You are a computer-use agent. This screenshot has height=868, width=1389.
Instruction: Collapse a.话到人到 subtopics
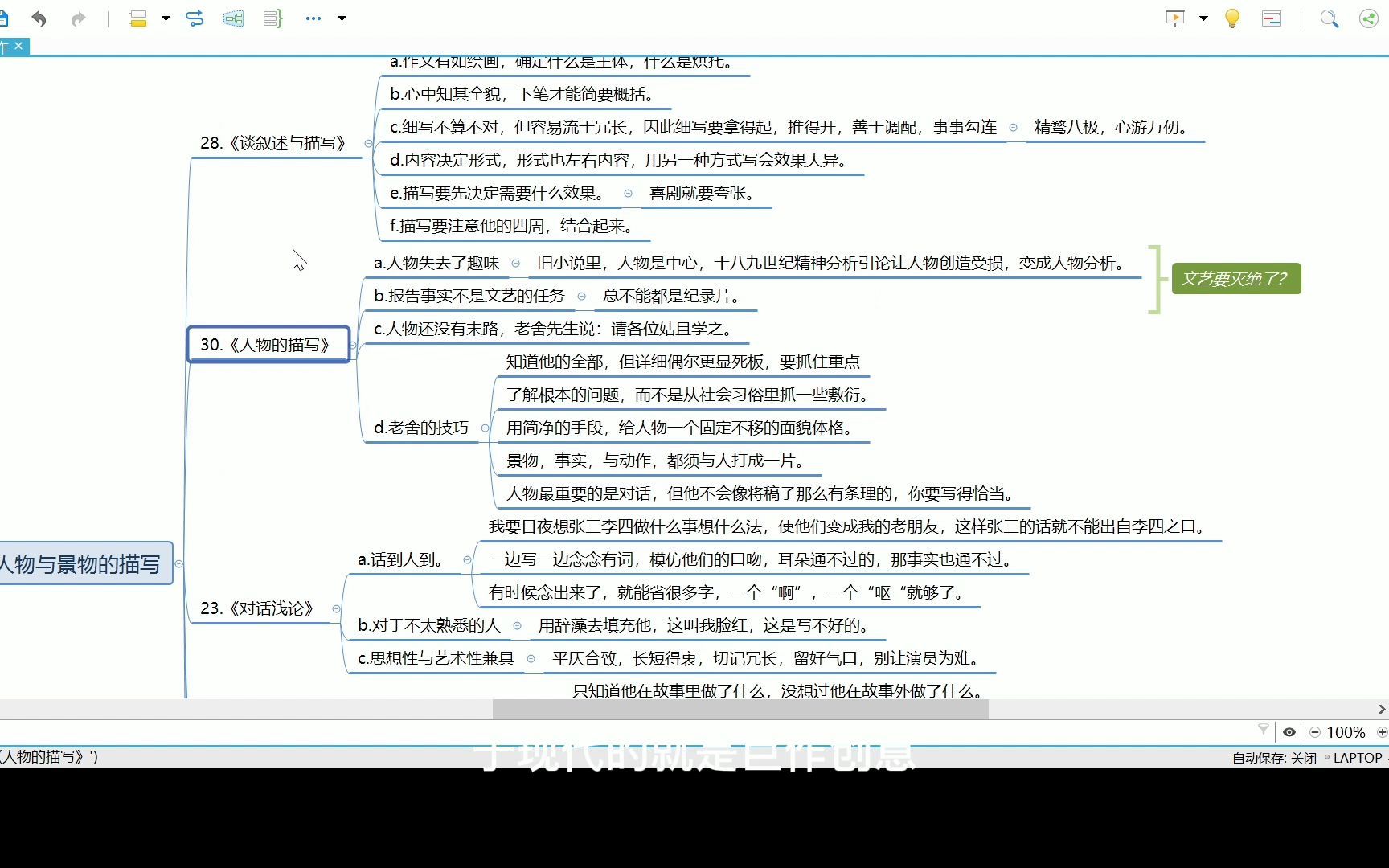click(x=467, y=559)
